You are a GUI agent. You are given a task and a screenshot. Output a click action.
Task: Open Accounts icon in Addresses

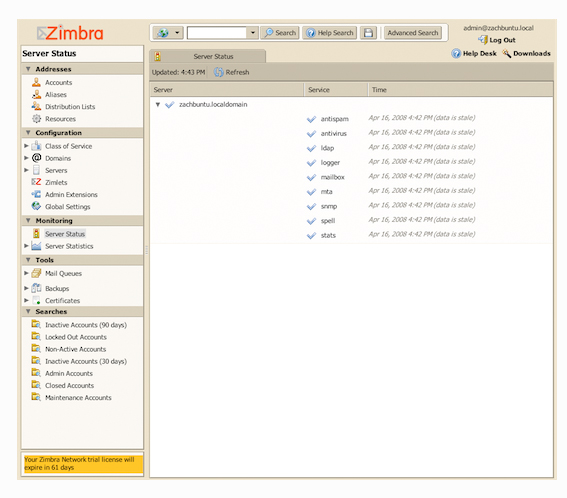tap(36, 82)
